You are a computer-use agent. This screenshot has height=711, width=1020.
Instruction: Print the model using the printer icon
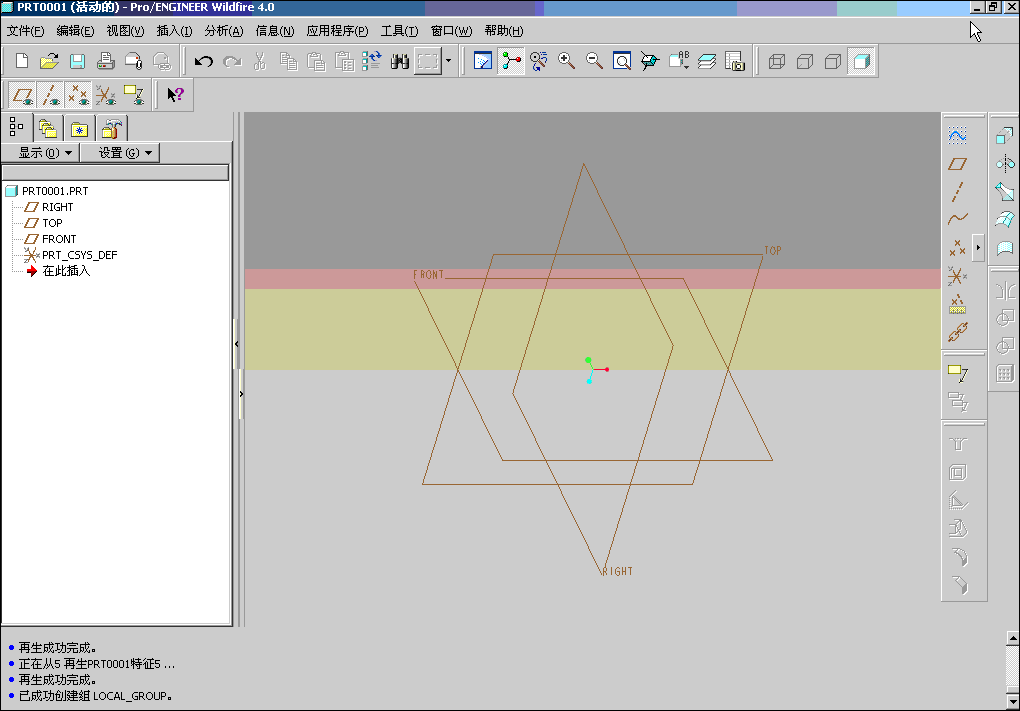(105, 61)
